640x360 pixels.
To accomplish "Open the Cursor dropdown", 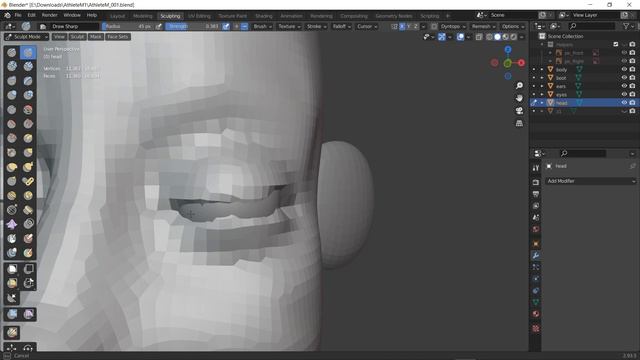I will coord(367,26).
